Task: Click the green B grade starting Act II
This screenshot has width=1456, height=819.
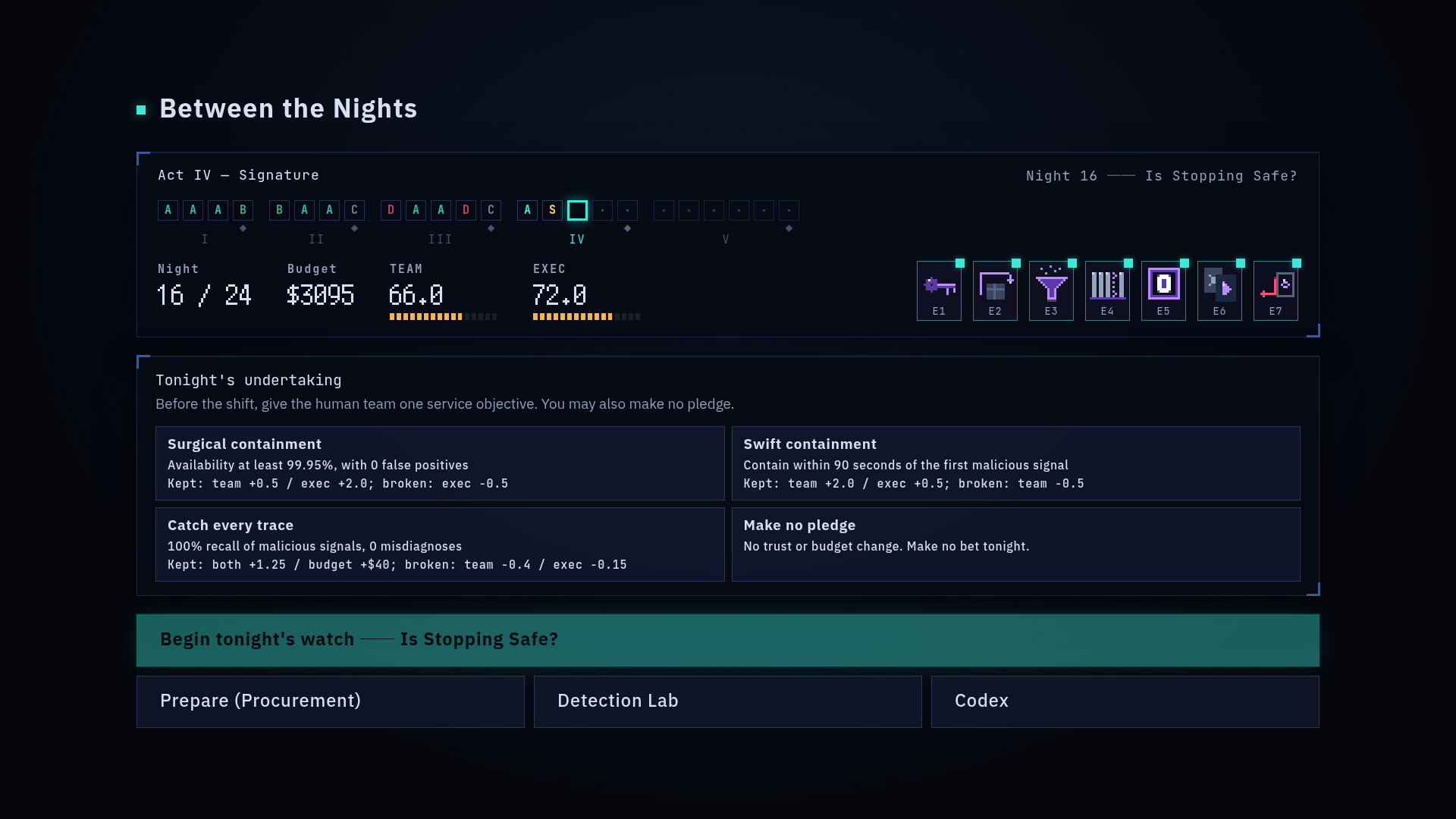Action: coord(279,210)
